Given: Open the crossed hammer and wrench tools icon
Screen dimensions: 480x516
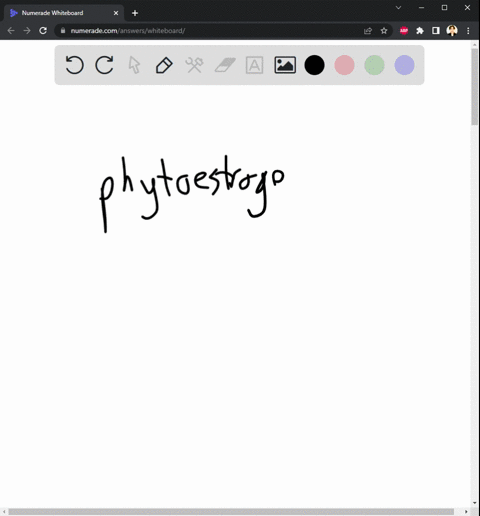Looking at the screenshot, I should pos(194,65).
